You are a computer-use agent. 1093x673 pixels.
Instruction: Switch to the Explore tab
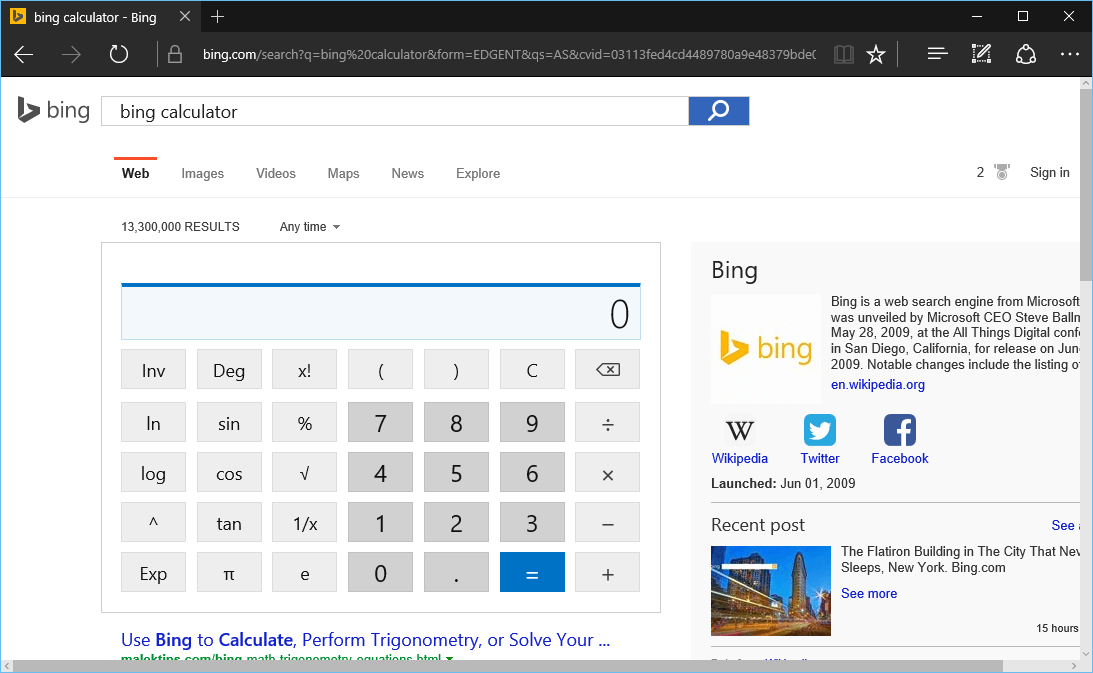click(477, 173)
